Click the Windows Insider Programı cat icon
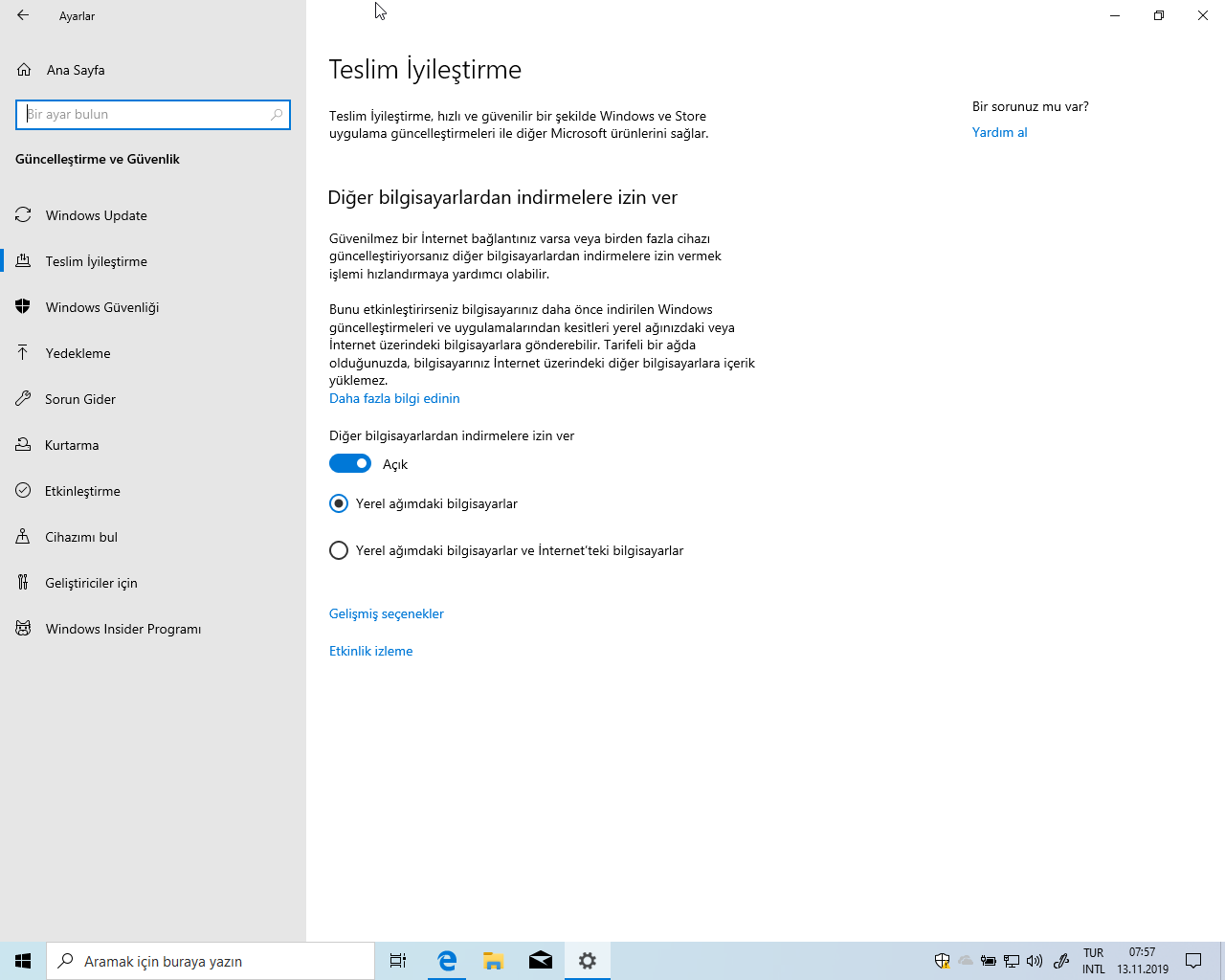The width and height of the screenshot is (1225, 980). click(x=23, y=629)
